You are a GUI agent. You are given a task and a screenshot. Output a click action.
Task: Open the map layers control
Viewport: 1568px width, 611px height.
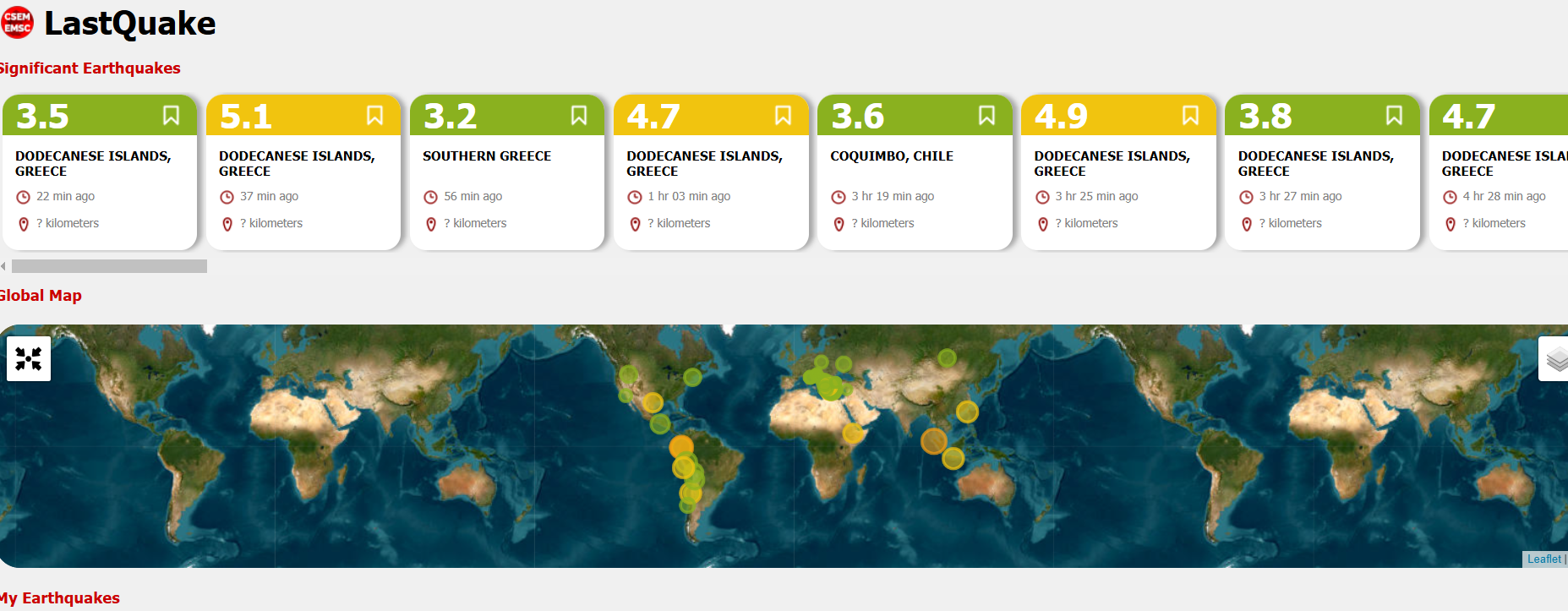(1555, 359)
